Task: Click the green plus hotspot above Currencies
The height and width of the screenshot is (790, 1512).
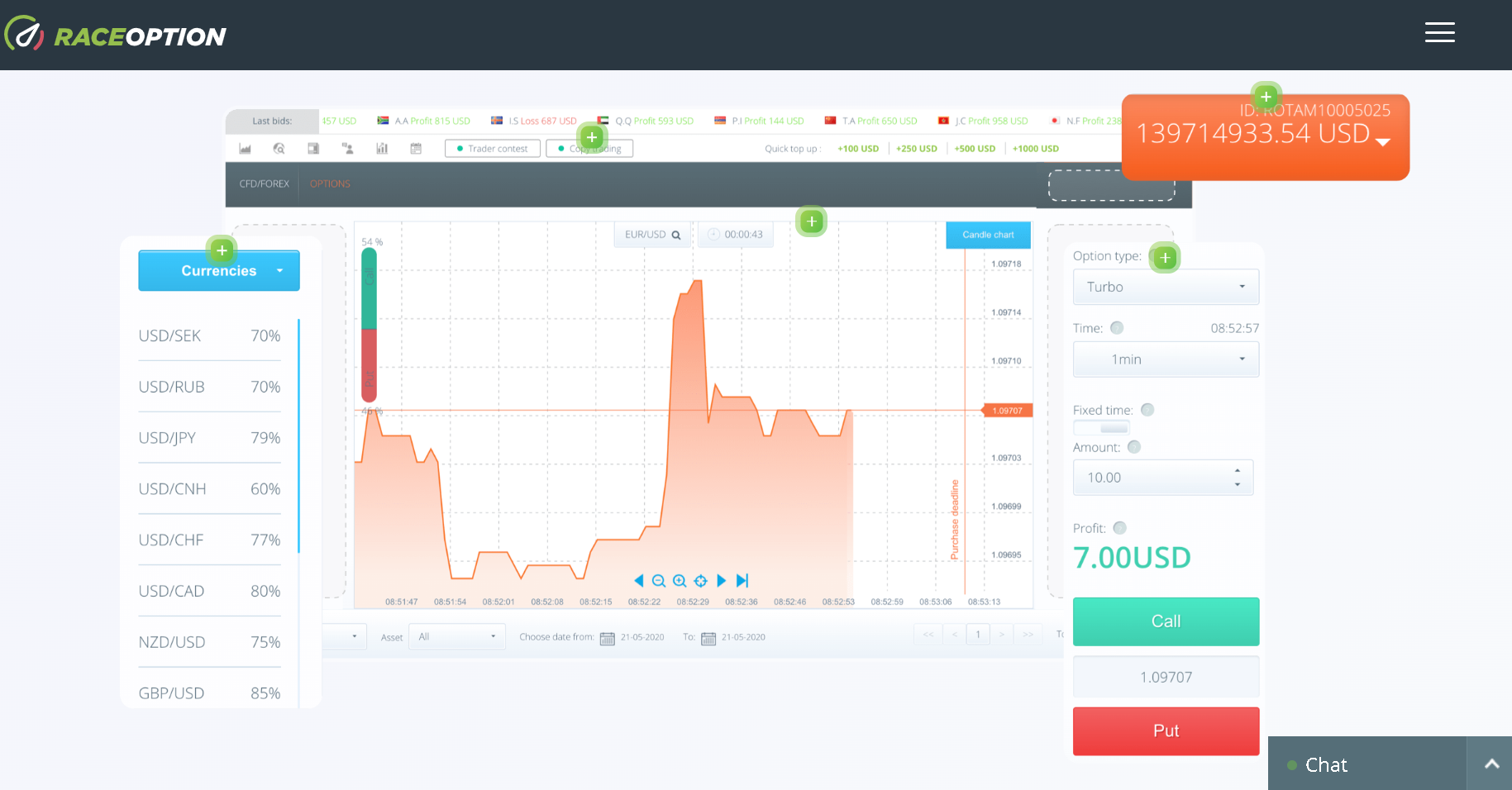Action: (222, 250)
